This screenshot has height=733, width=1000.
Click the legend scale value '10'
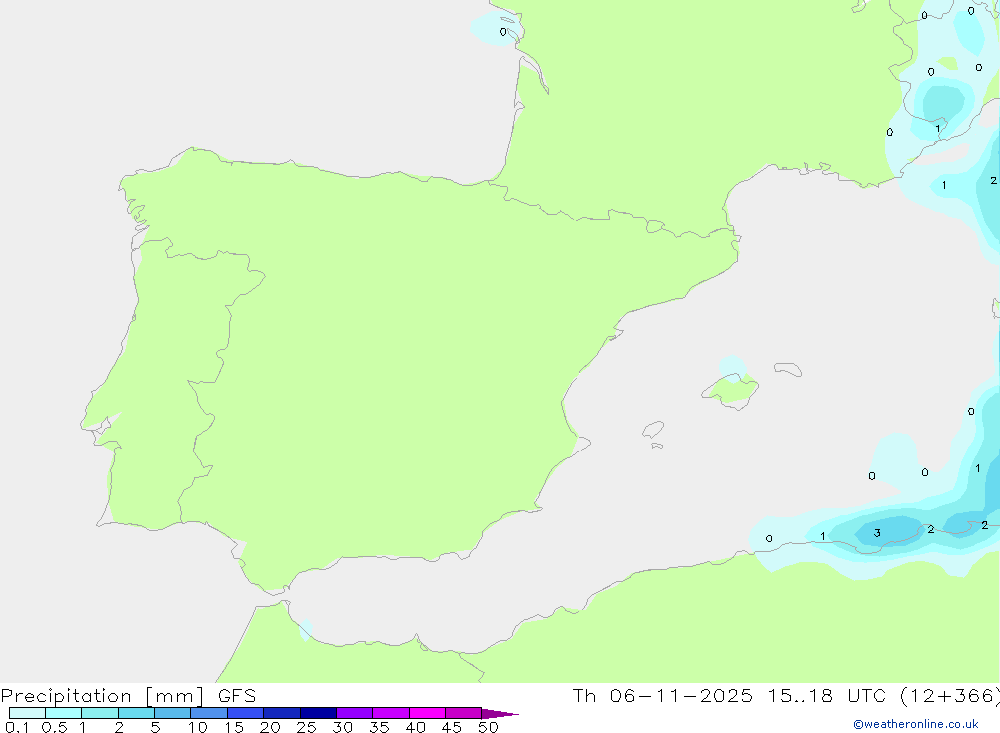click(x=198, y=727)
